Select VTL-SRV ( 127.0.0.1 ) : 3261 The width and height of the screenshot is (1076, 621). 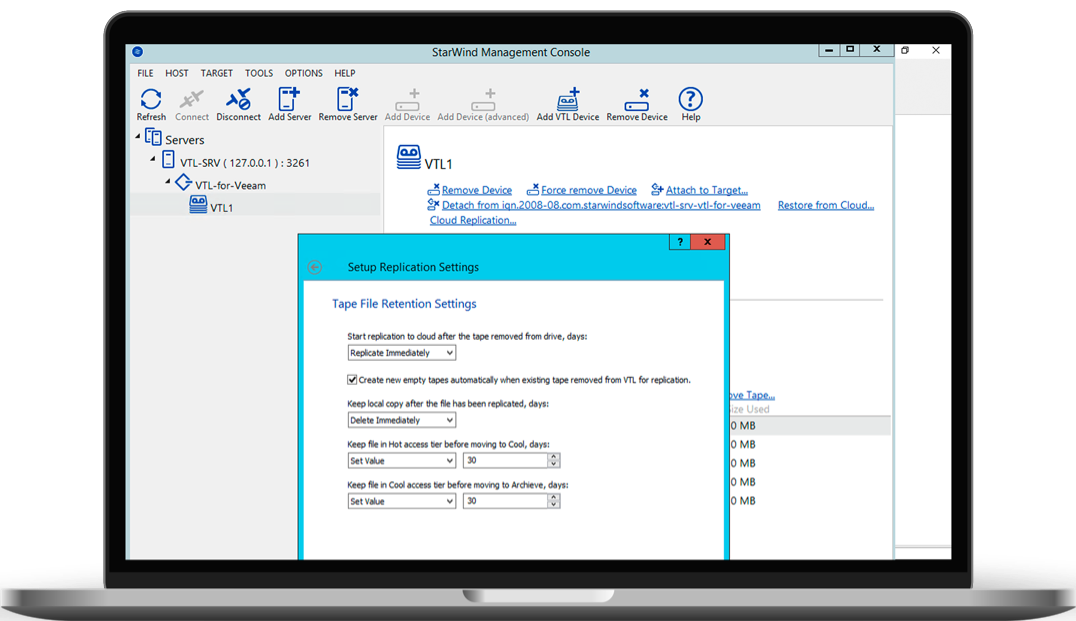tap(245, 163)
